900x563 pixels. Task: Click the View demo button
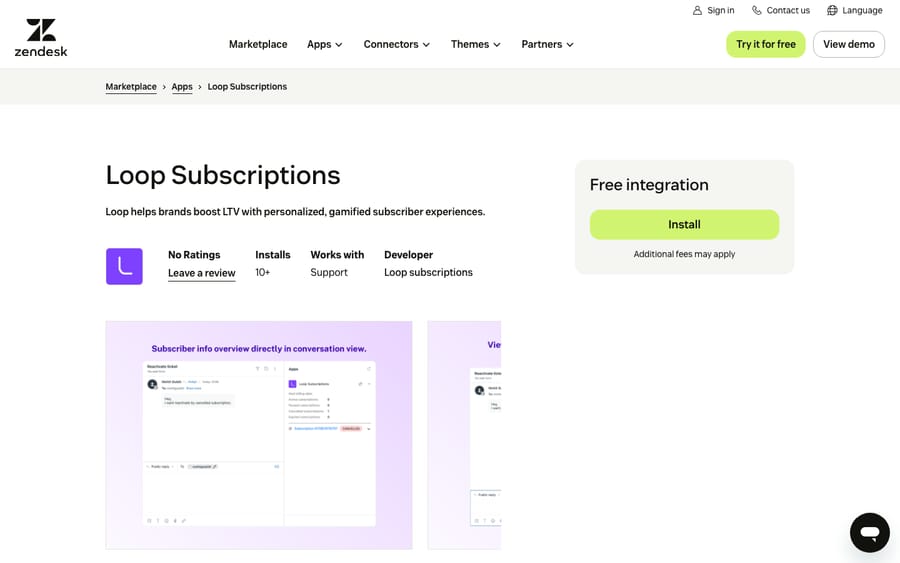(x=848, y=44)
